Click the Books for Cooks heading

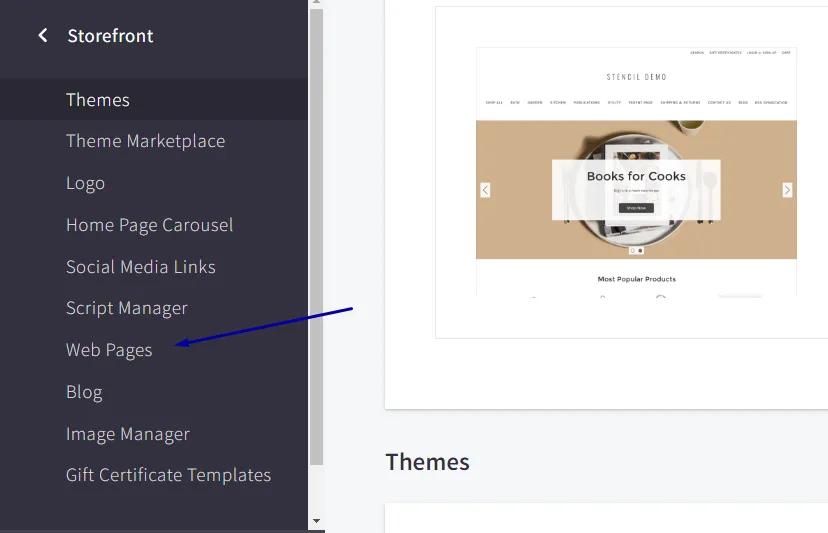coord(636,176)
